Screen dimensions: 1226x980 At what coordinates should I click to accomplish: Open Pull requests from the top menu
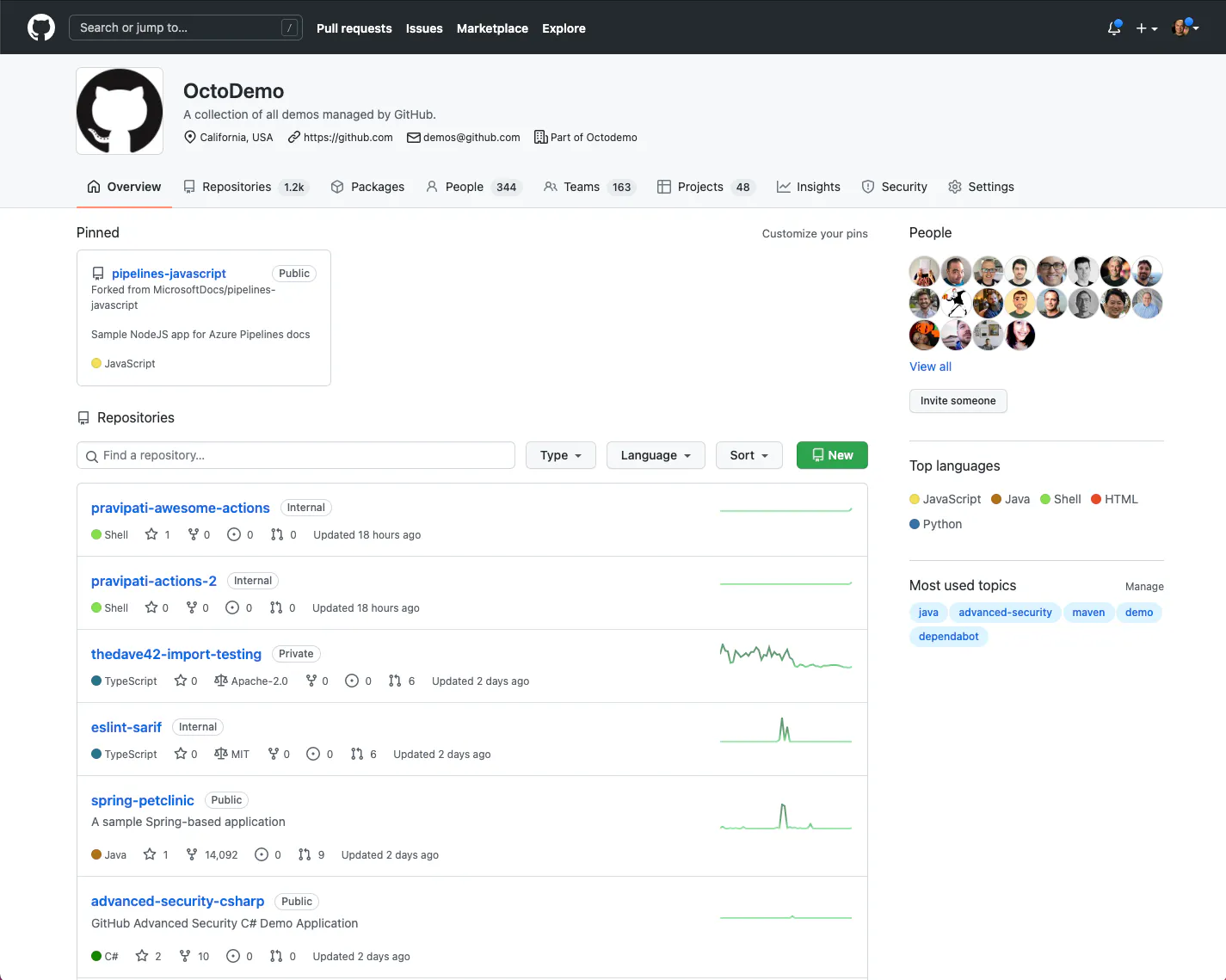354,28
